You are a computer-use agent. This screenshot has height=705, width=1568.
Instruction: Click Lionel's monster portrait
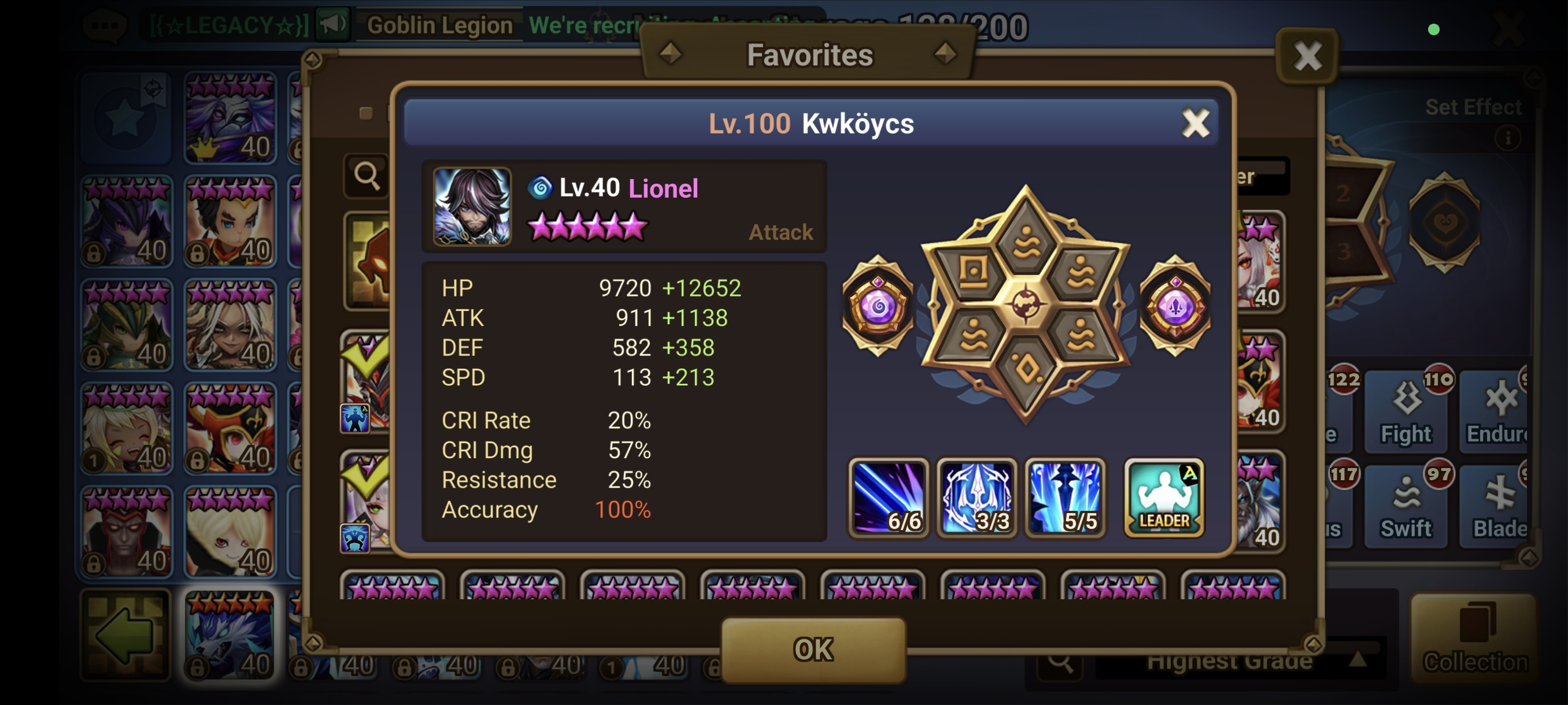[x=472, y=206]
